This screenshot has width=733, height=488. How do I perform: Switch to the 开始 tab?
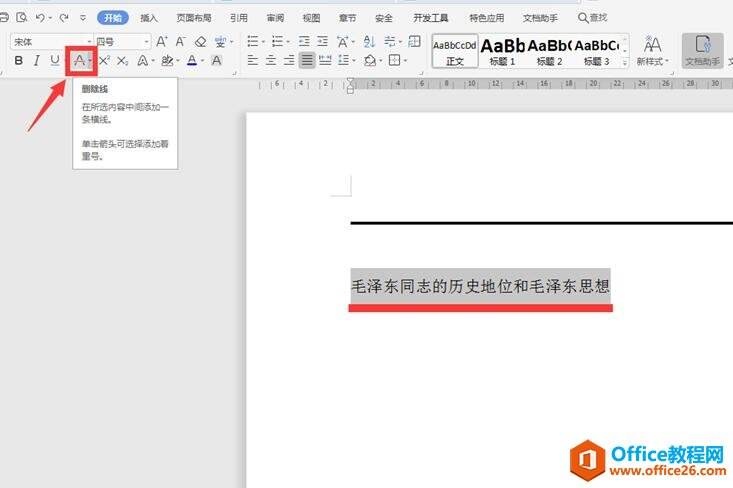113,18
